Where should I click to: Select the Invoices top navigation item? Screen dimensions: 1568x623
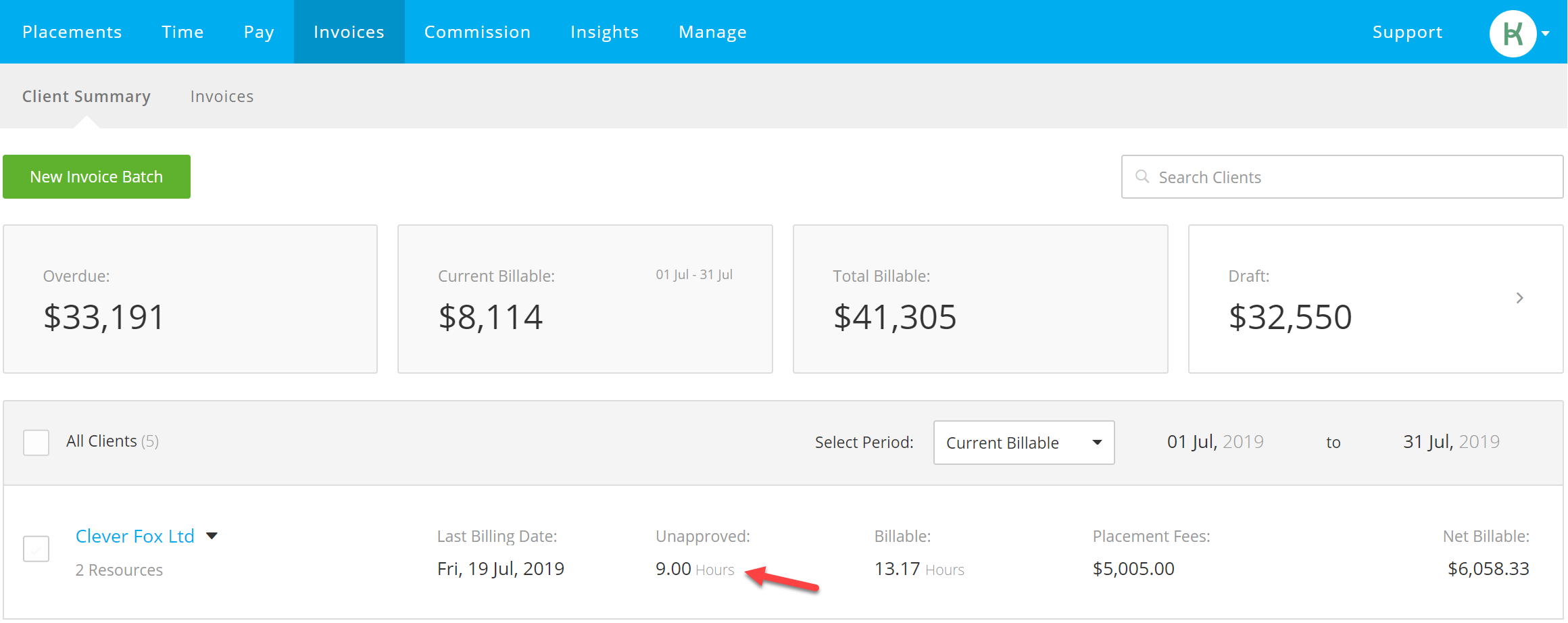coord(349,32)
